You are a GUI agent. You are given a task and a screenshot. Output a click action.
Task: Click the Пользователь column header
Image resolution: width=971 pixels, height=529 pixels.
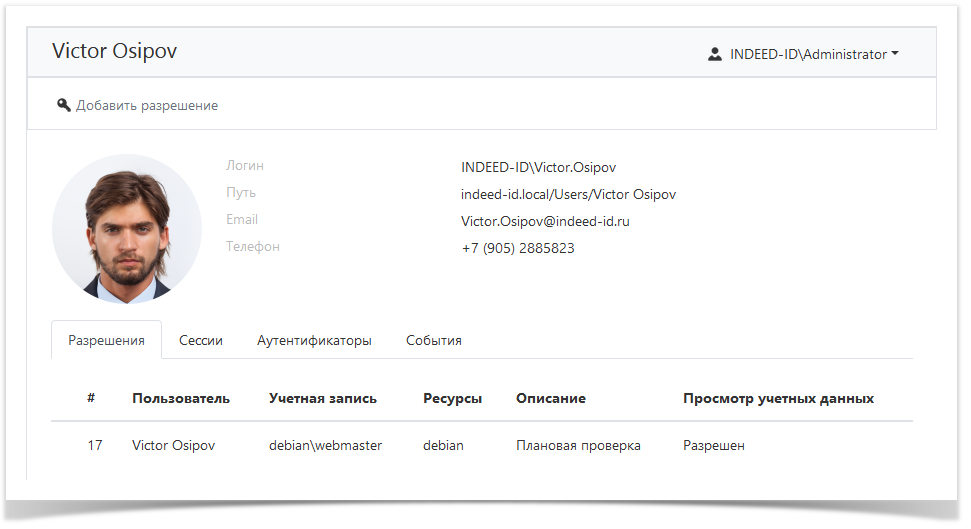[181, 398]
